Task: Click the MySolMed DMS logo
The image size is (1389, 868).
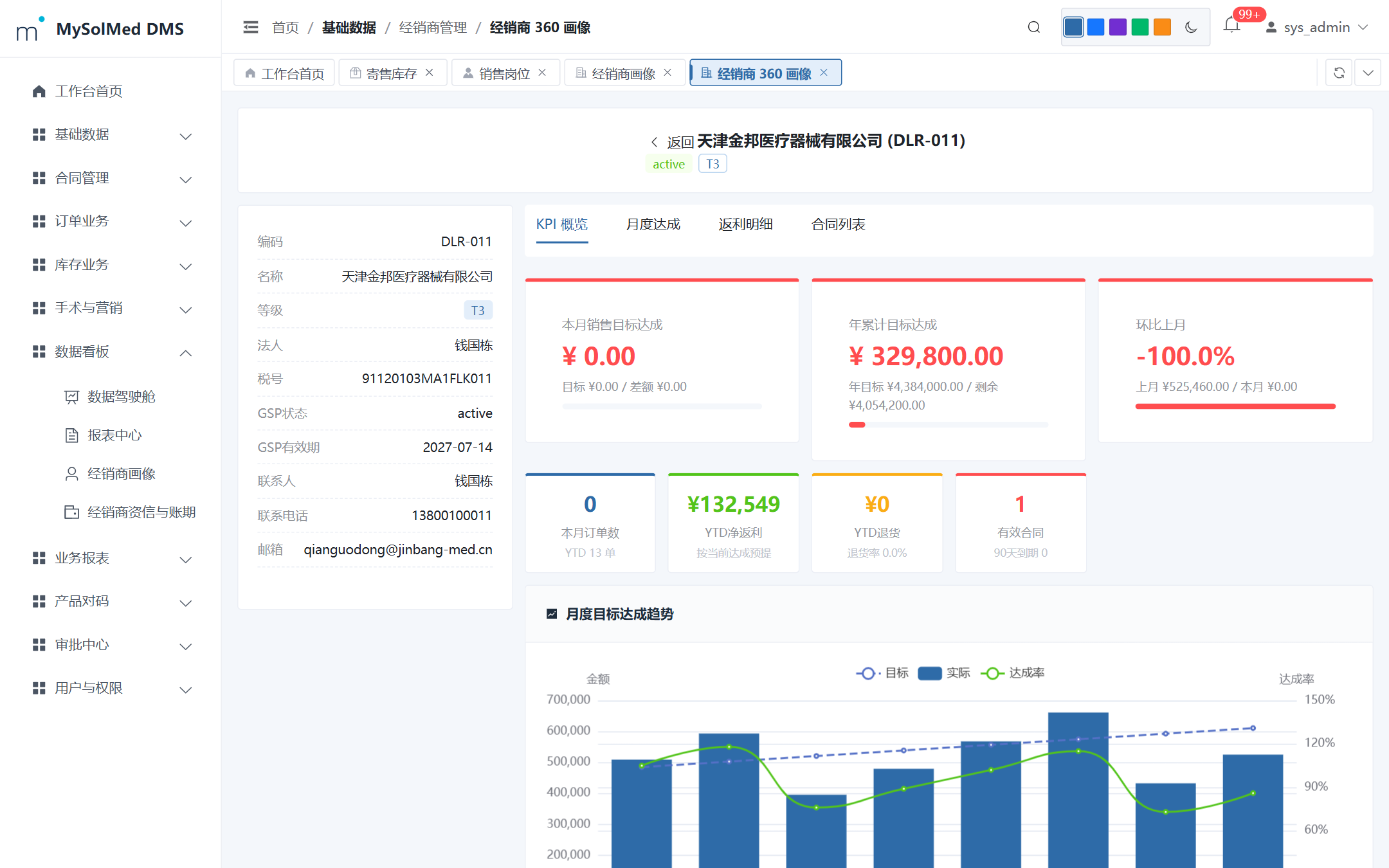Action: click(100, 28)
